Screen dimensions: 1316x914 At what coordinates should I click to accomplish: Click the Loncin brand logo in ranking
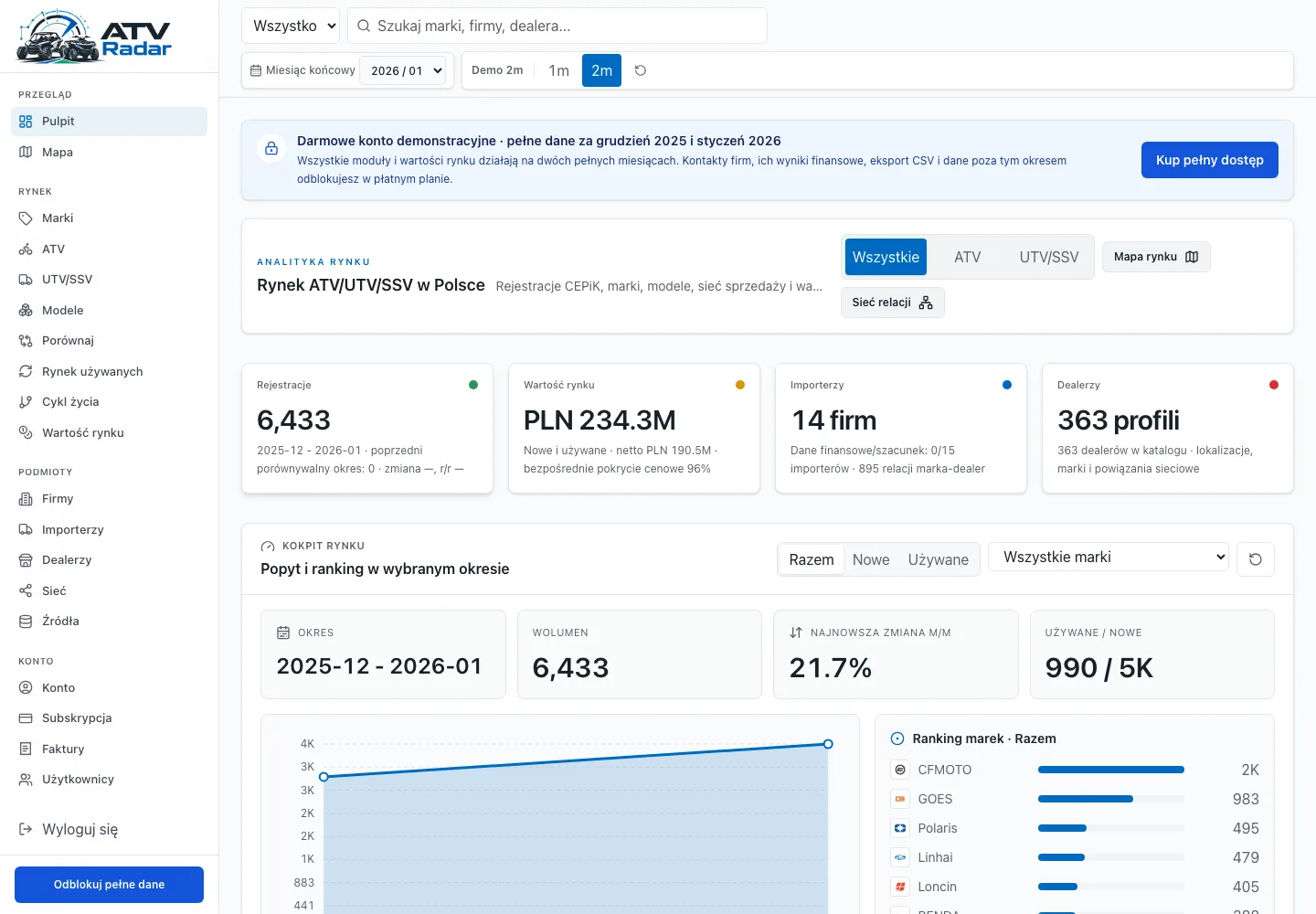click(900, 887)
